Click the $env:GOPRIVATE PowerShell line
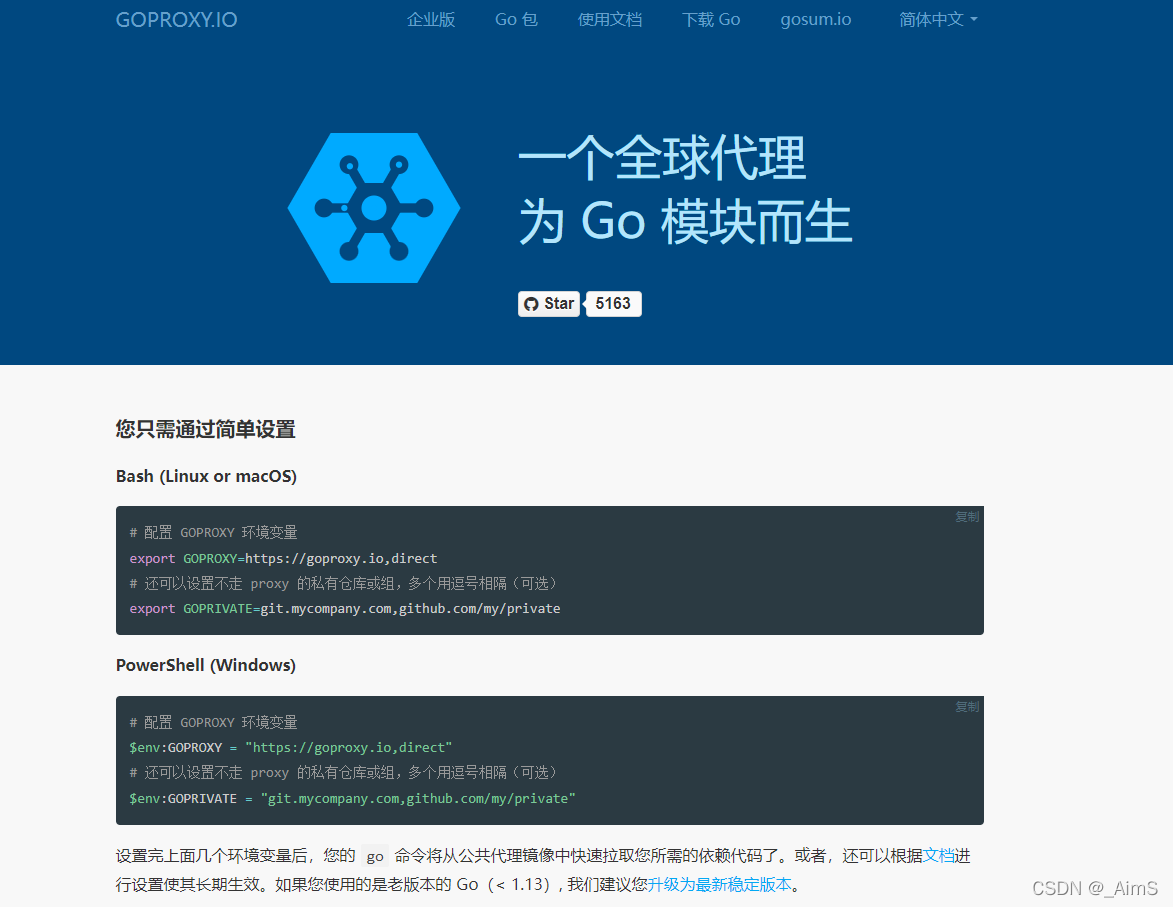 point(352,798)
